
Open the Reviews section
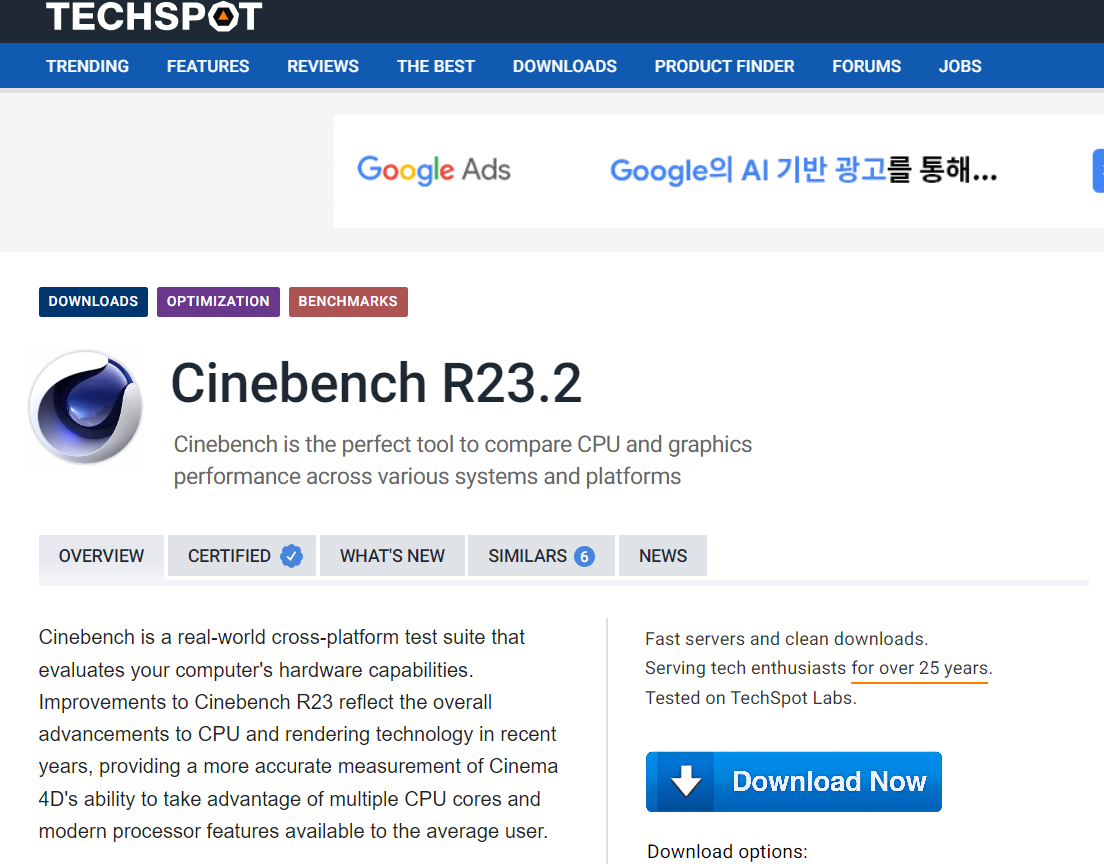(323, 66)
